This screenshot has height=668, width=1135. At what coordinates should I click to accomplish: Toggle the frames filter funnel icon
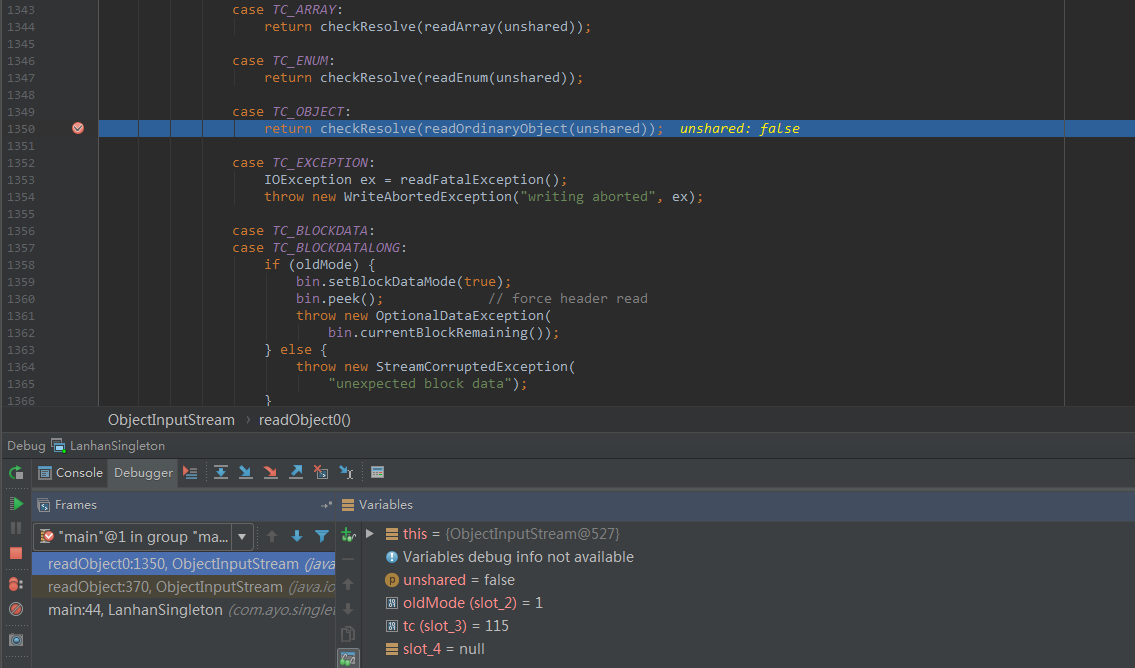point(322,537)
